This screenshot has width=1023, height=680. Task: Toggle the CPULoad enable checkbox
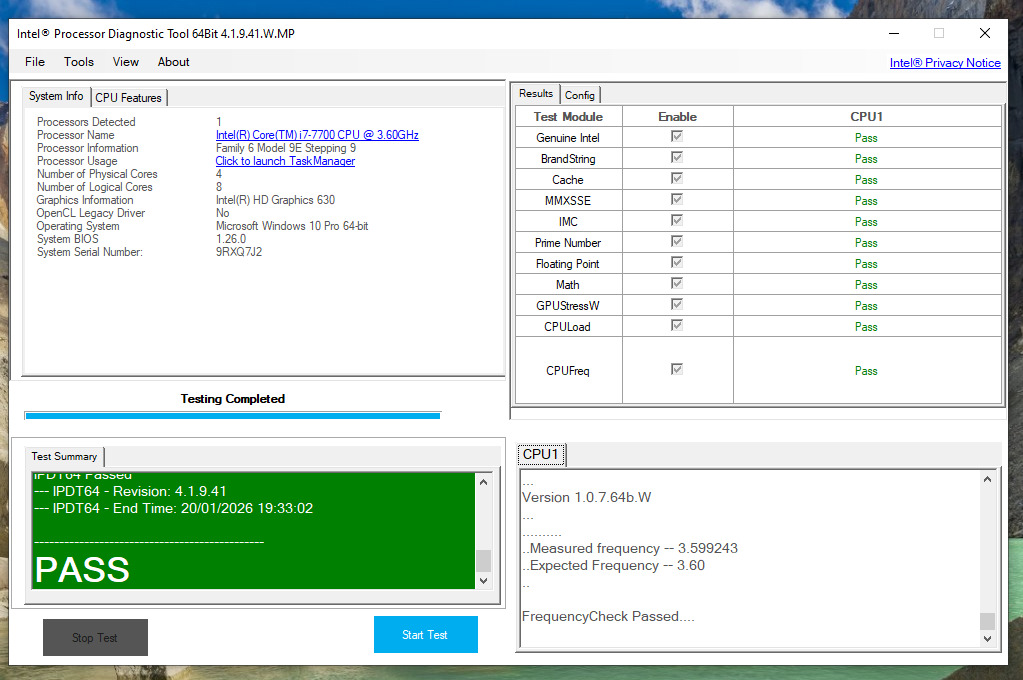[x=677, y=325]
